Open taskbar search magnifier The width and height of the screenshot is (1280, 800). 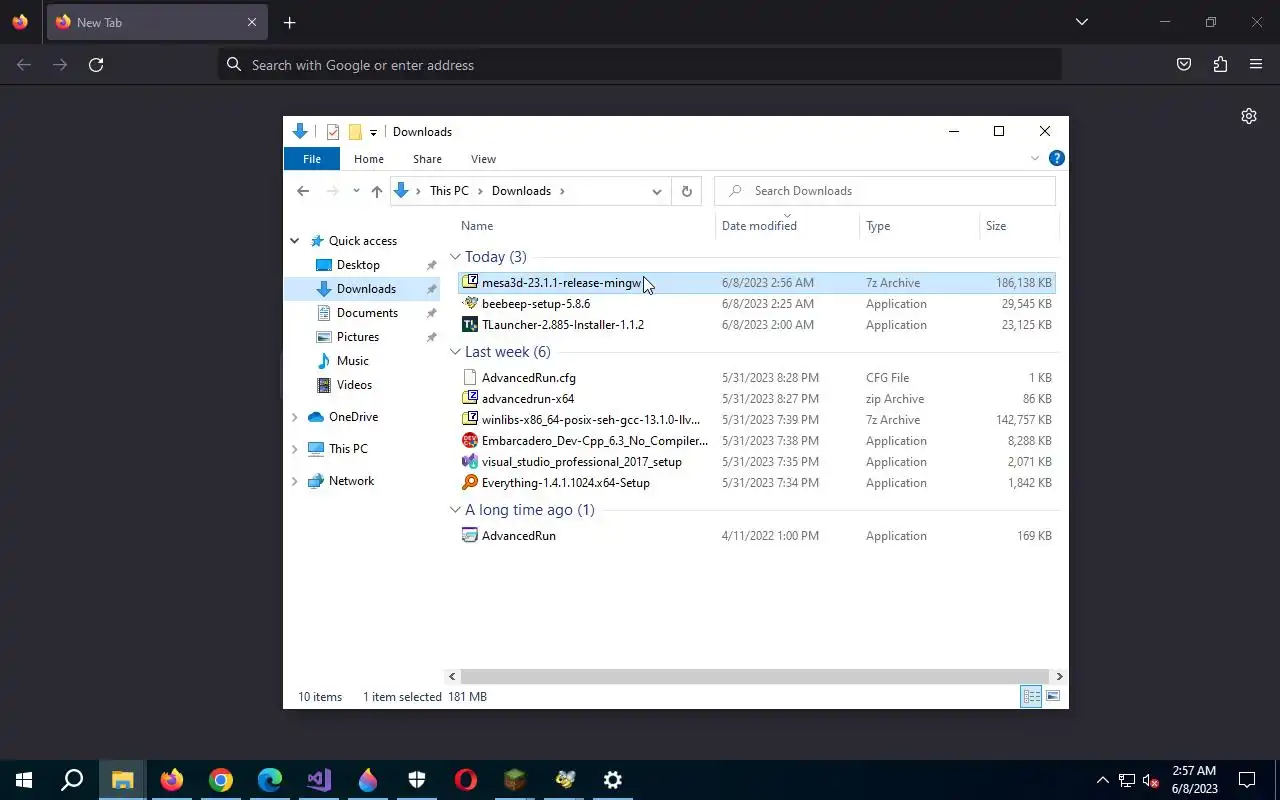click(x=72, y=780)
